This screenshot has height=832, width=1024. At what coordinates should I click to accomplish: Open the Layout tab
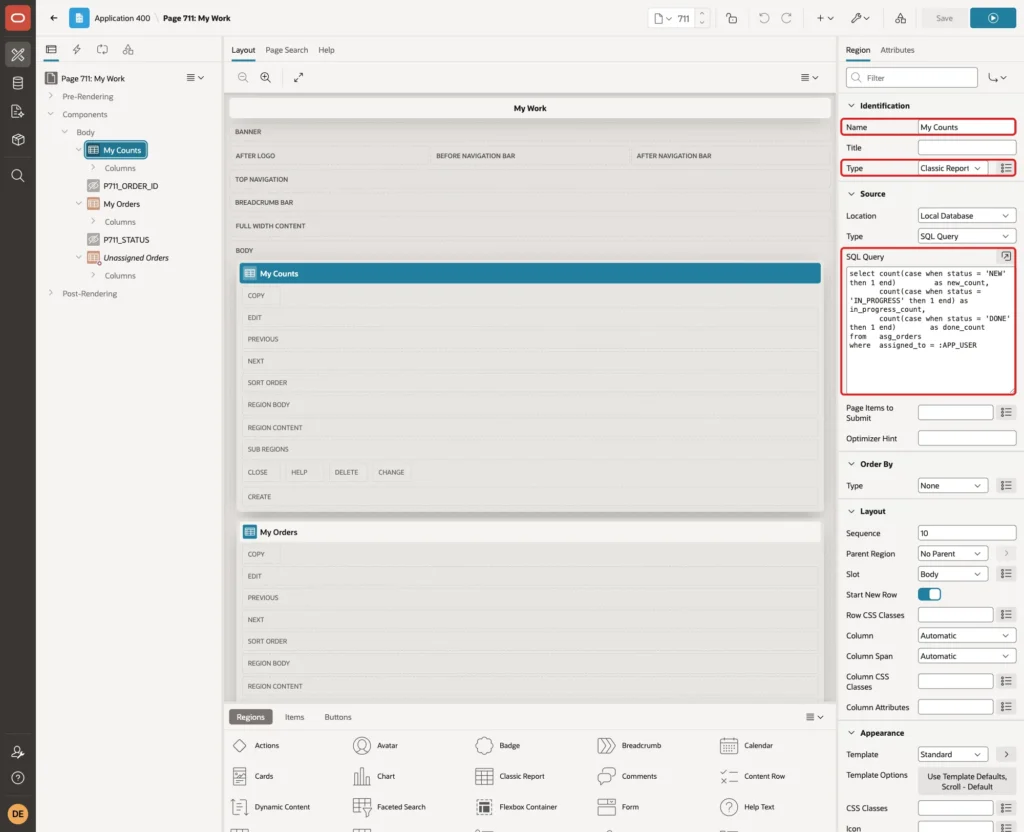[x=243, y=50]
